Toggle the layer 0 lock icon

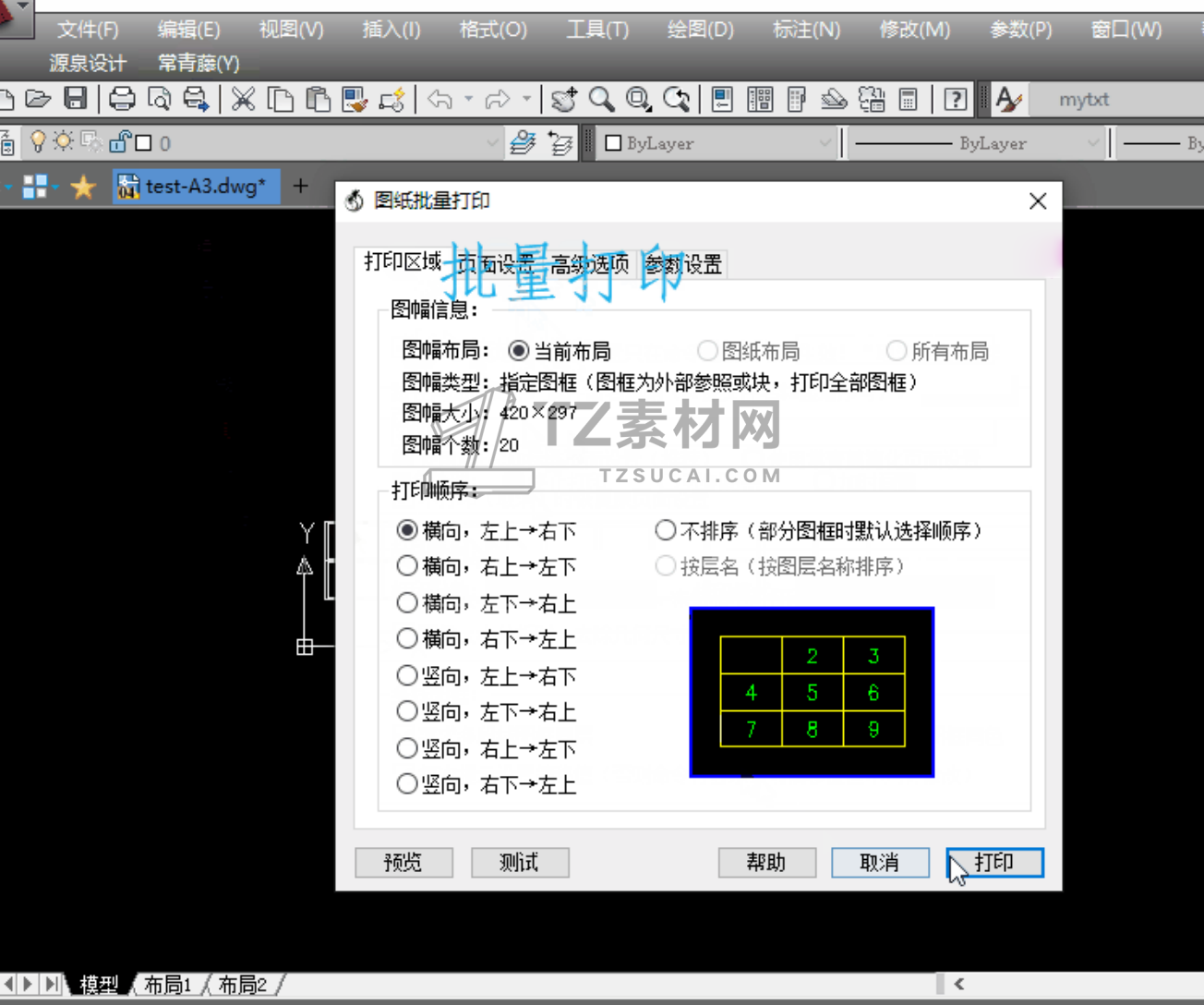point(120,142)
